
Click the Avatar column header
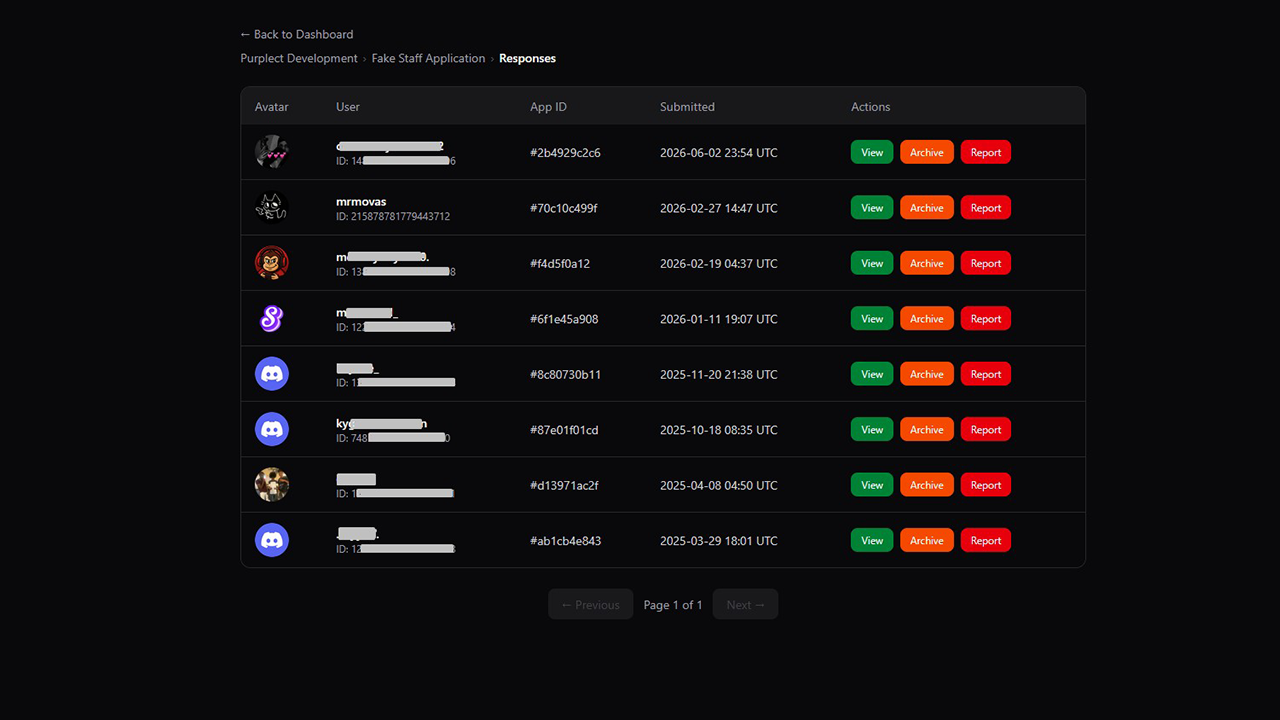coord(272,107)
